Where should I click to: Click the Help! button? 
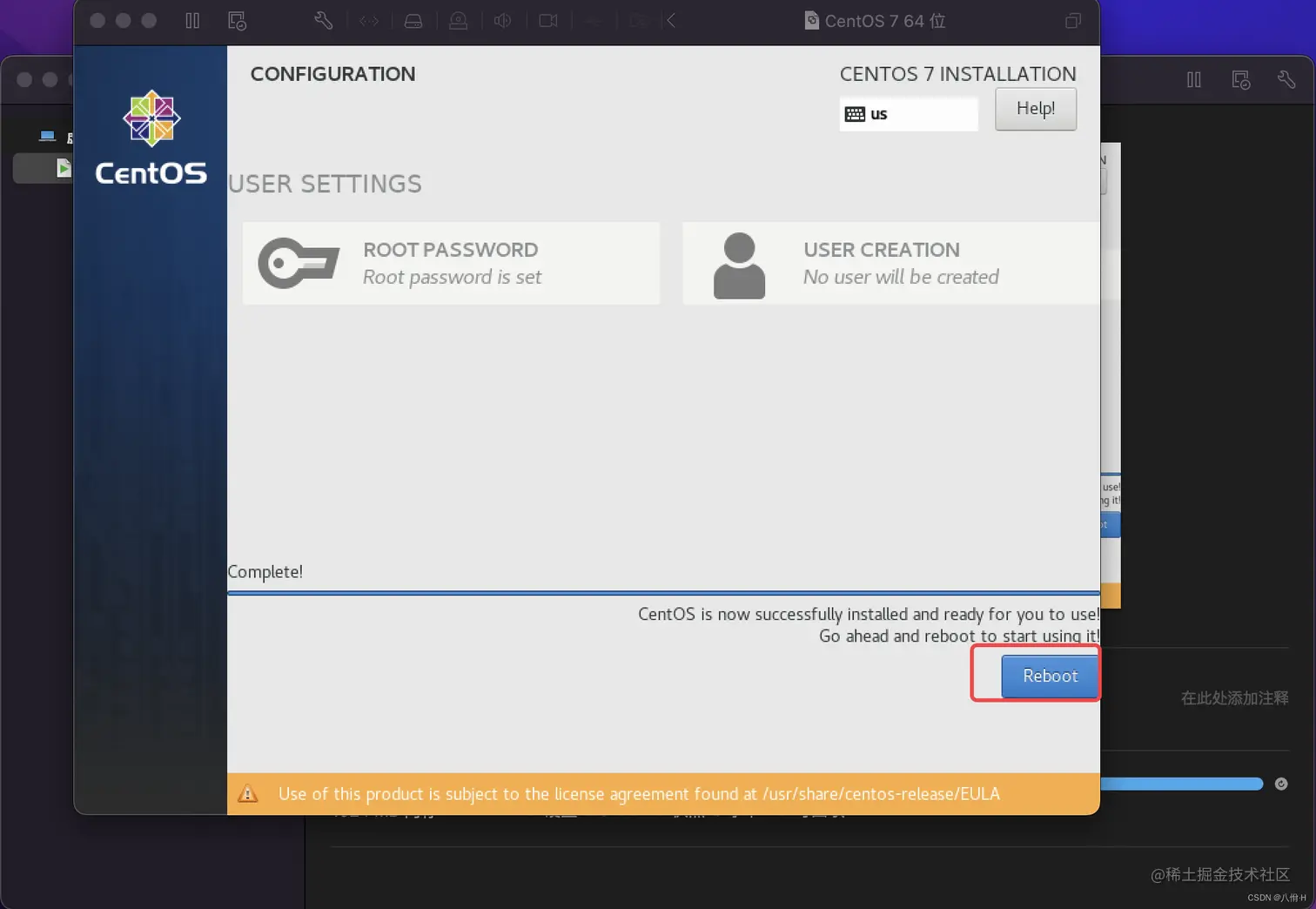[1036, 109]
